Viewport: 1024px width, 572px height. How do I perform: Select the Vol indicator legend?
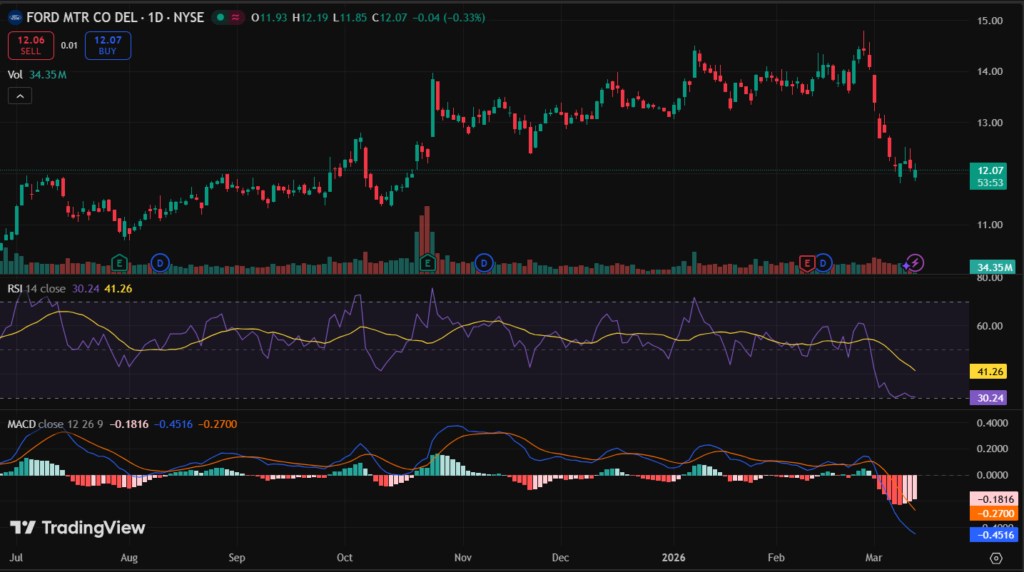(x=15, y=74)
